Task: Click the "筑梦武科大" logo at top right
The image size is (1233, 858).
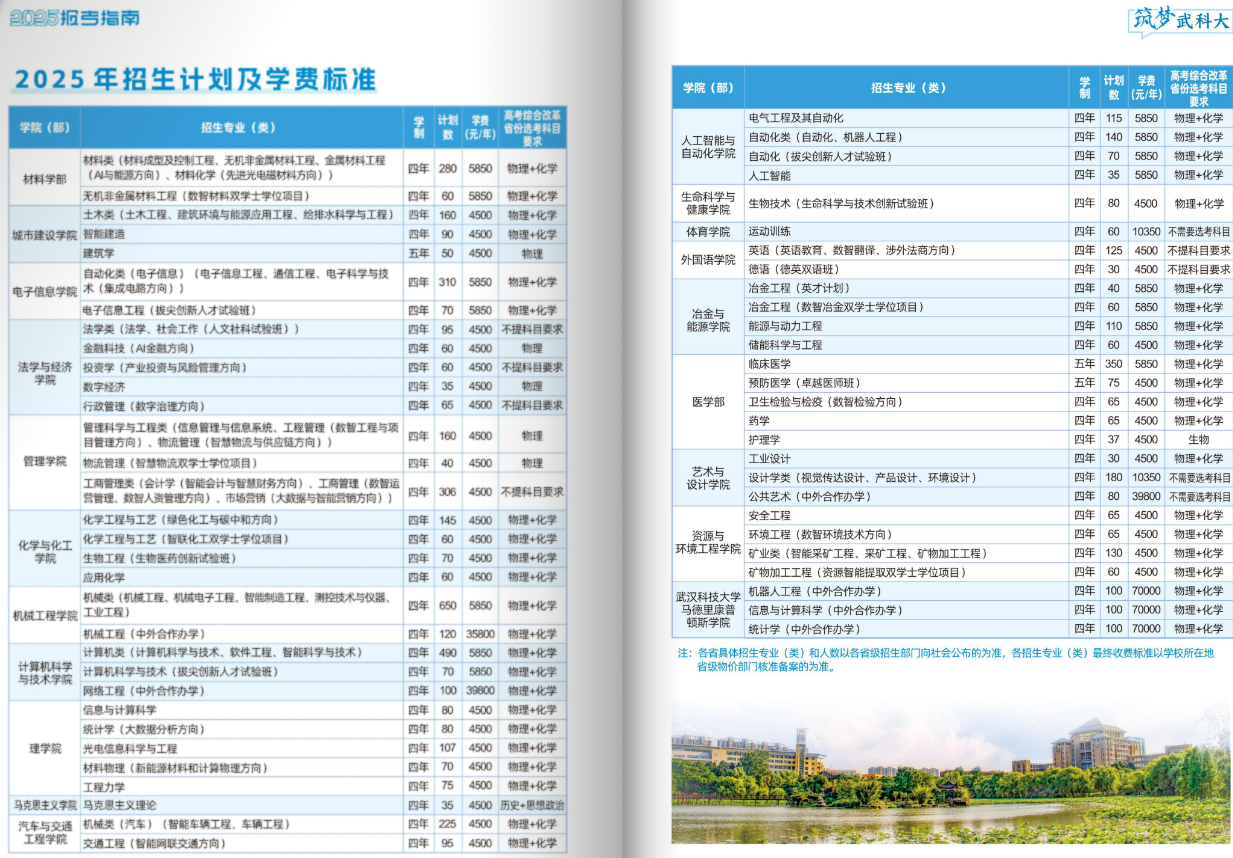Action: 1180,20
